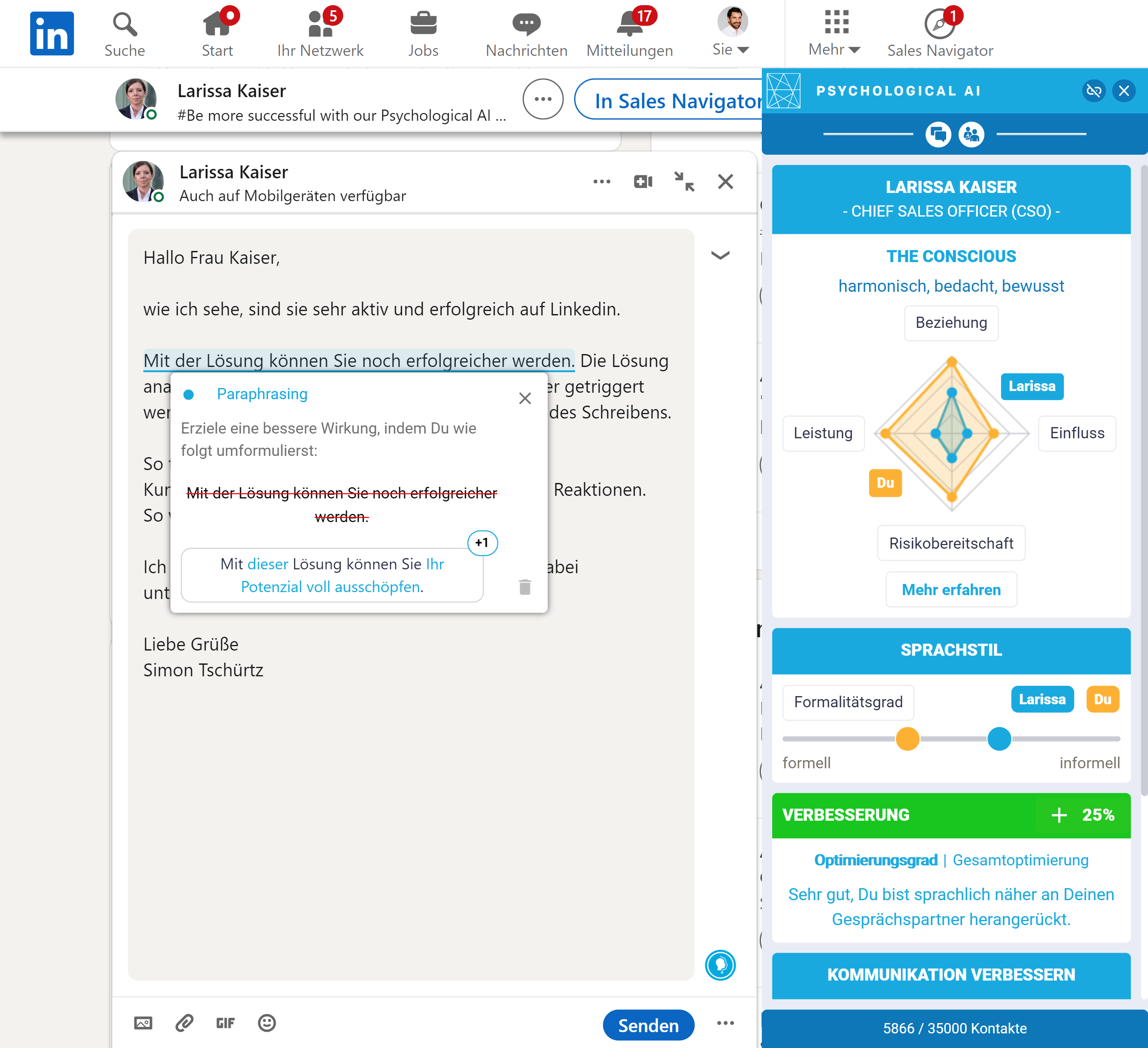Click Larissa Kaiser name in chat header
The image size is (1148, 1048).
pyautogui.click(x=234, y=172)
